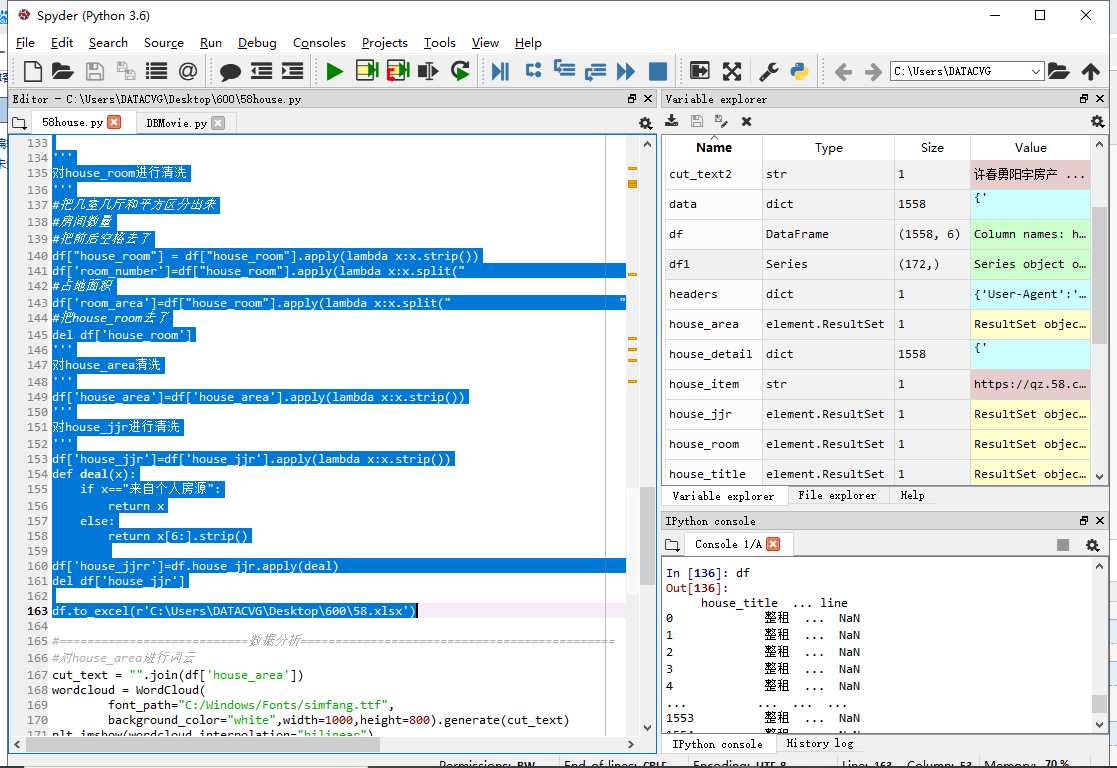Switch to the File explorer tab
1117x768 pixels.
pyautogui.click(x=838, y=496)
